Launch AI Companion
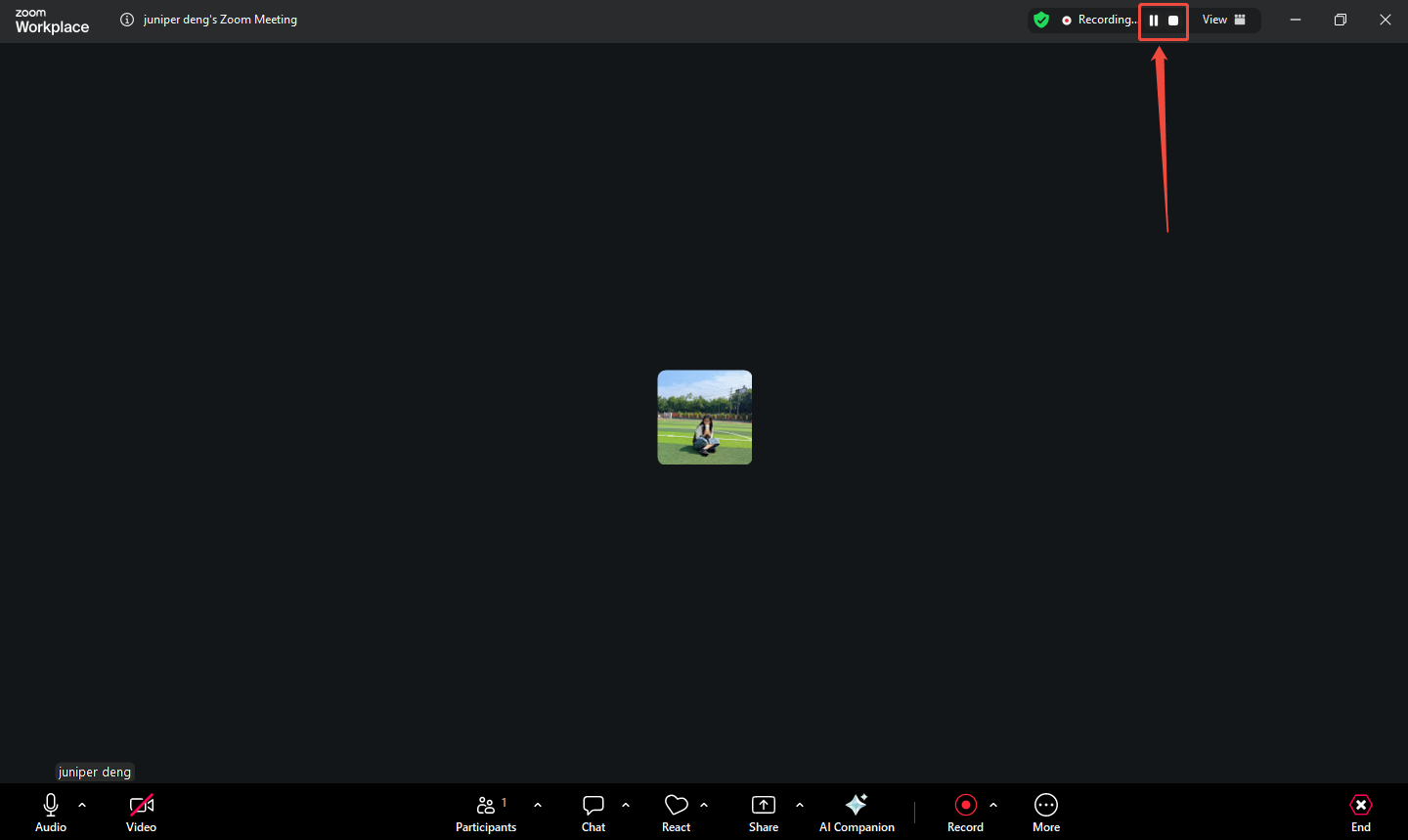1408x840 pixels. (x=856, y=812)
